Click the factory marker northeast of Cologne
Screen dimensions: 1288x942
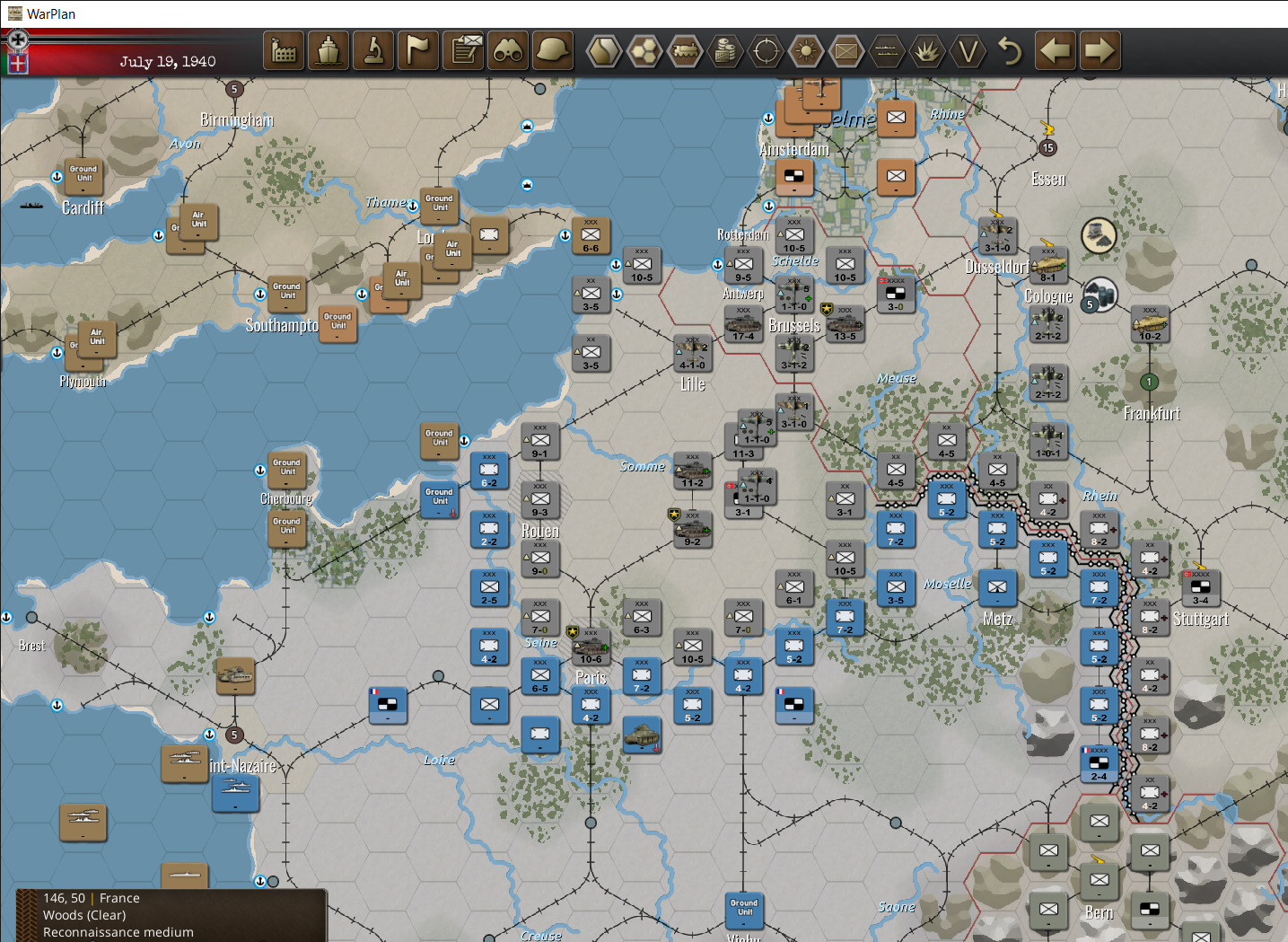[1098, 235]
